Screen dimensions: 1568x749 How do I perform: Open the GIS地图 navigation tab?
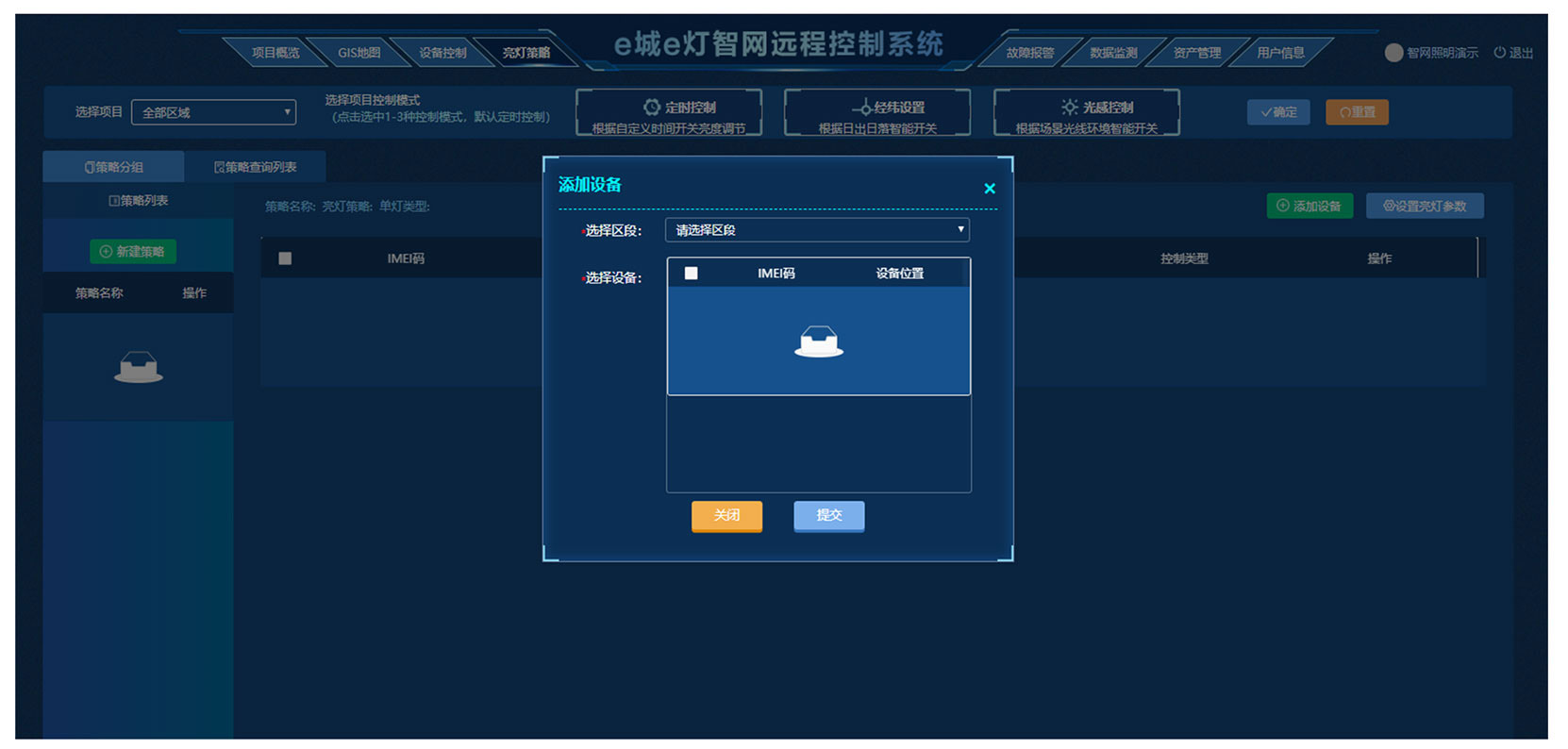tap(359, 53)
